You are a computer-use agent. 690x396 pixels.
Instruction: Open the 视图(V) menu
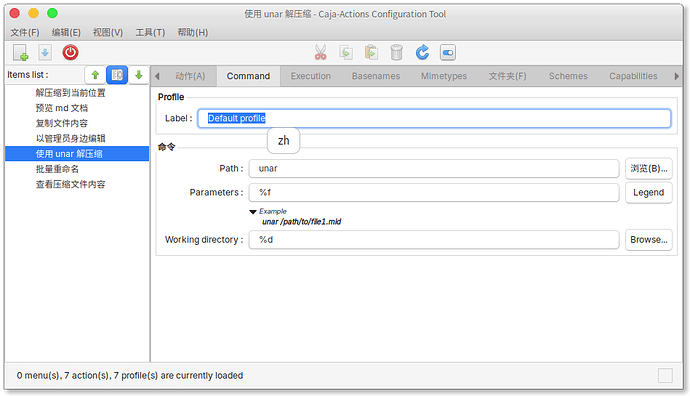tap(108, 33)
